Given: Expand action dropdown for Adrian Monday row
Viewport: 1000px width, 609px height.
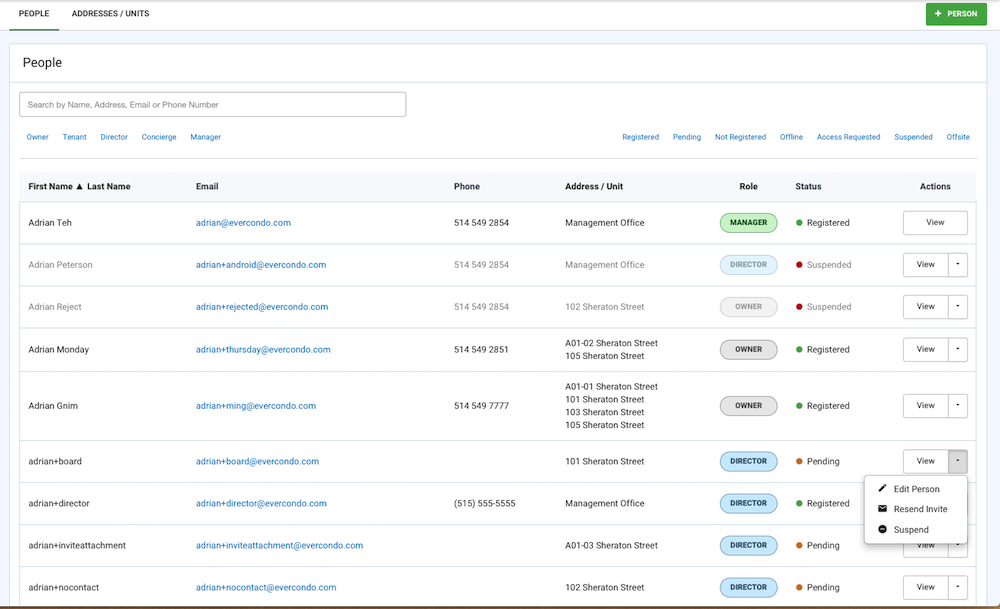Looking at the screenshot, I should click(958, 349).
